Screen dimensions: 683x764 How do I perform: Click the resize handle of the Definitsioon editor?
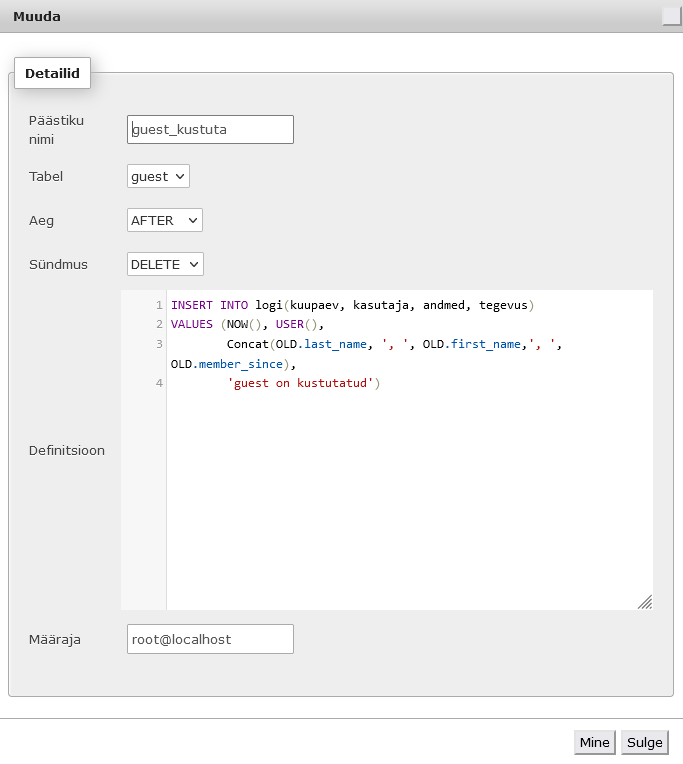[645, 602]
